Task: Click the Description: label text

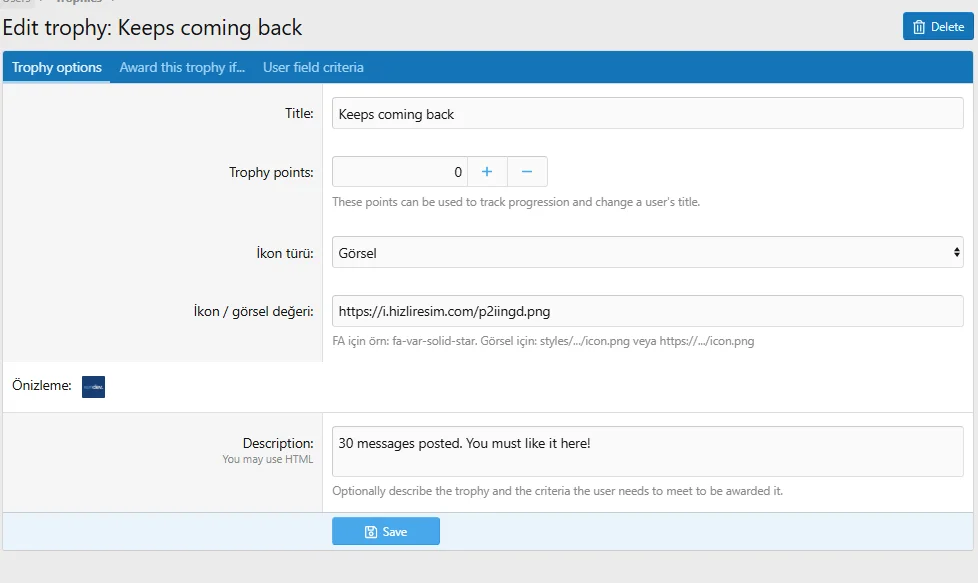Action: click(x=278, y=443)
